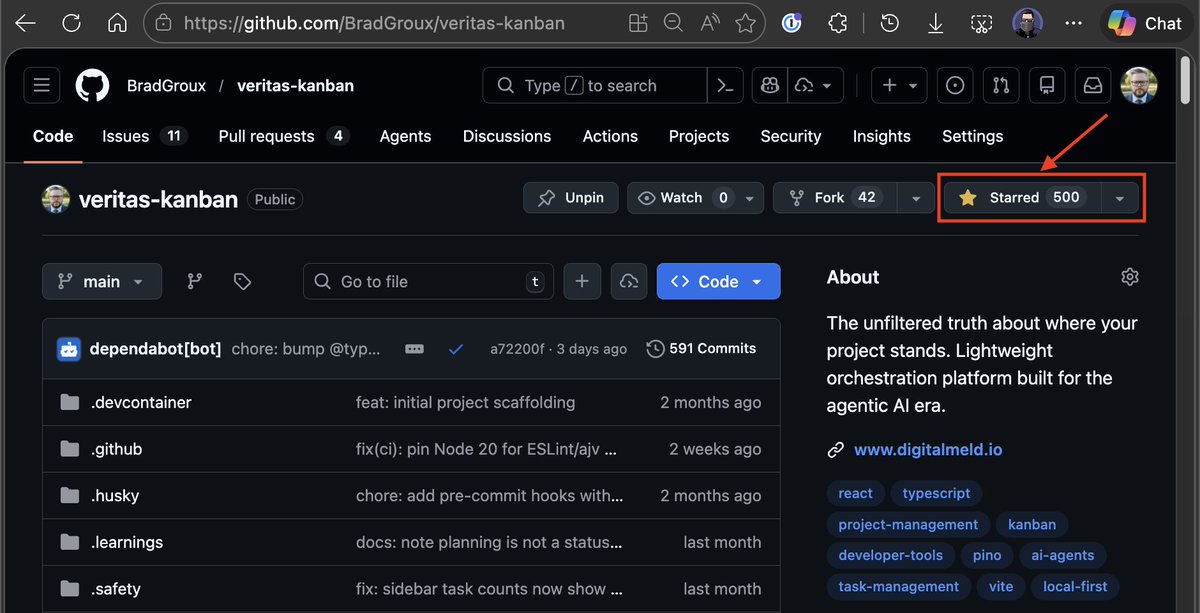Open the GitHub hamburger navigation menu
The width and height of the screenshot is (1200, 613).
[42, 86]
